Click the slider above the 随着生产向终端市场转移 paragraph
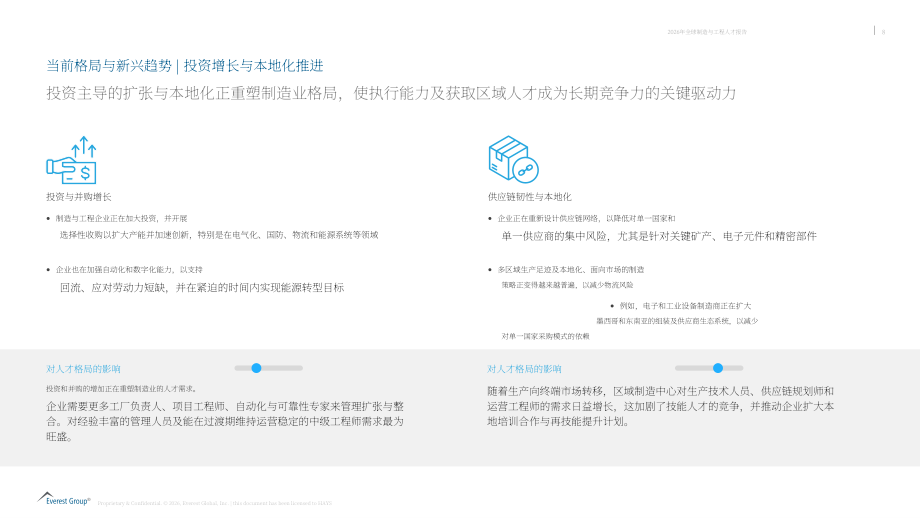The image size is (920, 518). [709, 368]
